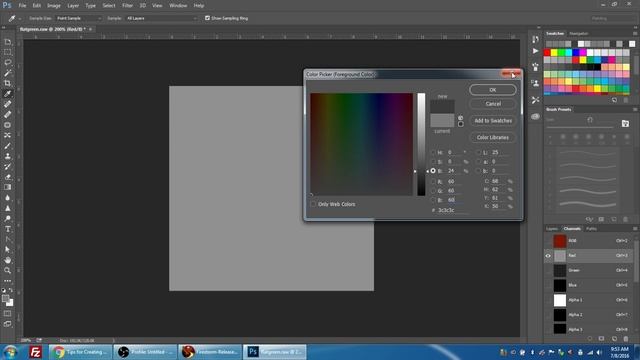Select the Rectangular Marquee tool
This screenshot has width=640, height=360.
[x=8, y=52]
